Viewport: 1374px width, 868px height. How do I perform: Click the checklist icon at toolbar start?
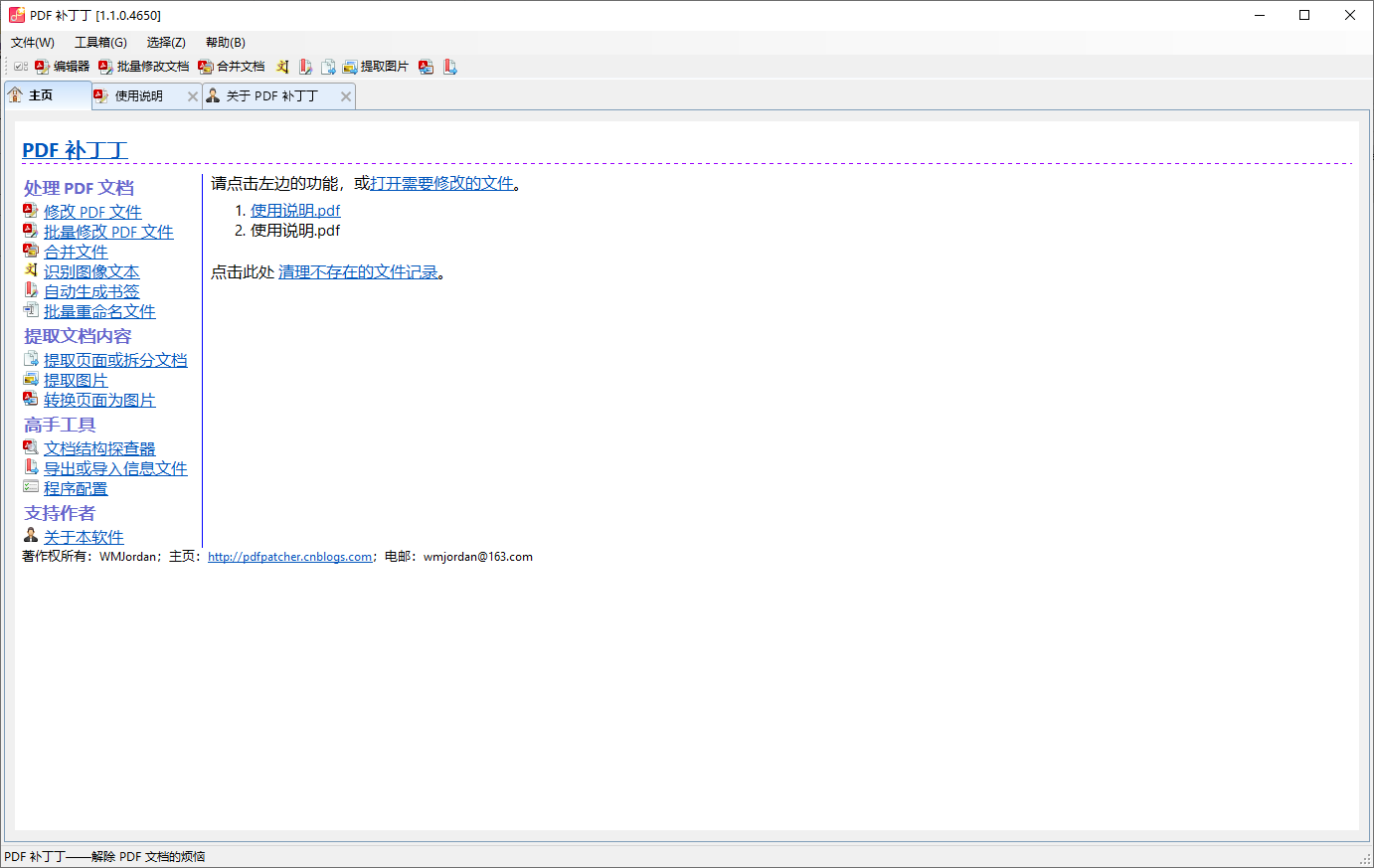click(21, 67)
